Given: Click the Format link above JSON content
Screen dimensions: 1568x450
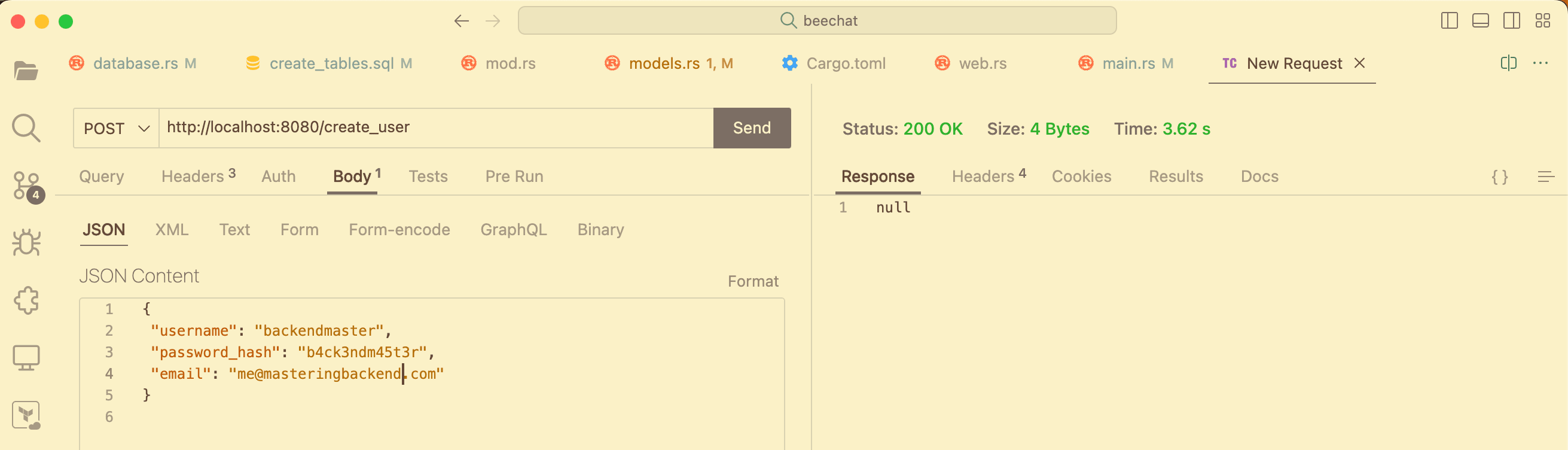Looking at the screenshot, I should [x=754, y=281].
